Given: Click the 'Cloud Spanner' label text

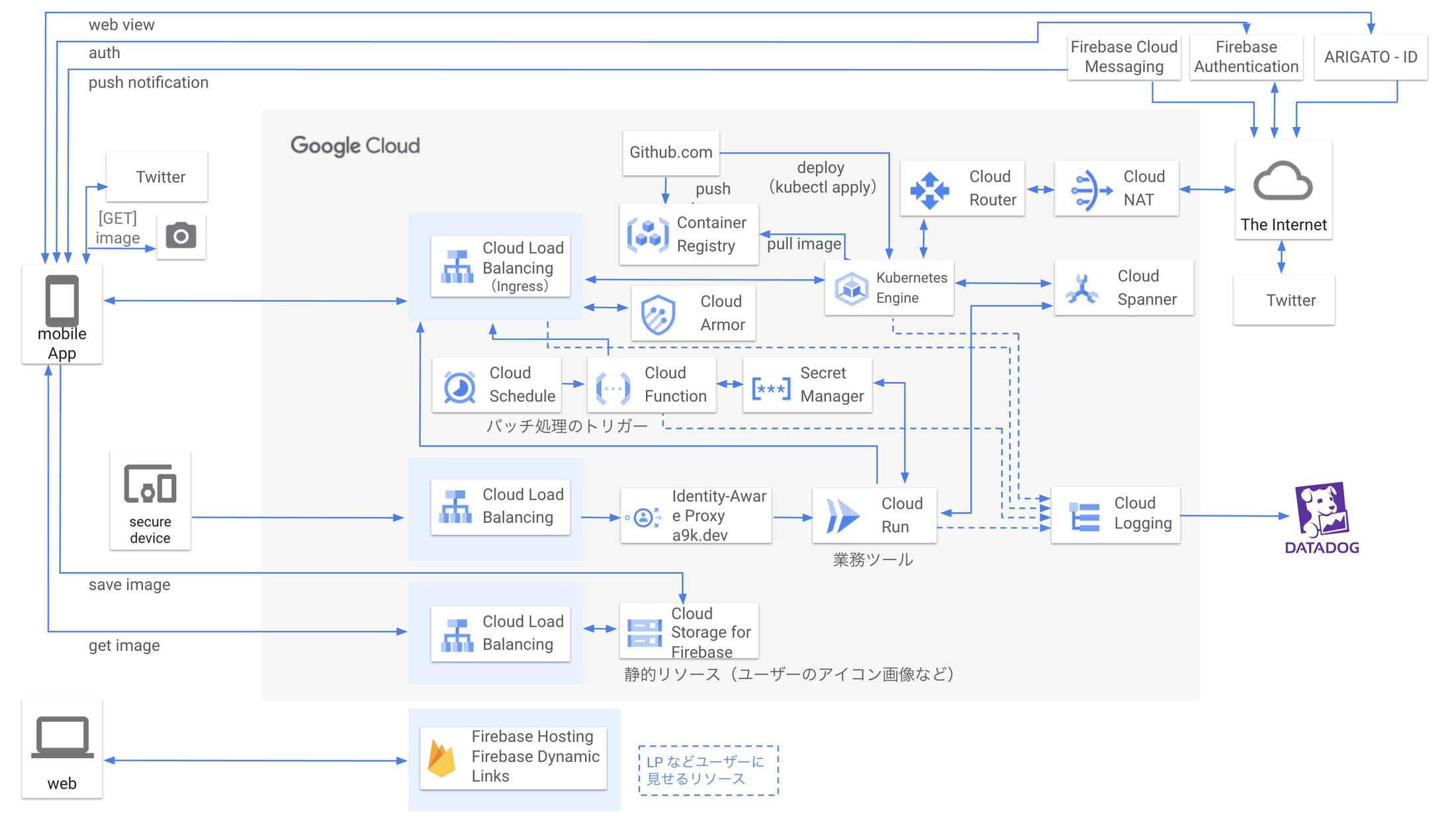Looking at the screenshot, I should point(1147,288).
